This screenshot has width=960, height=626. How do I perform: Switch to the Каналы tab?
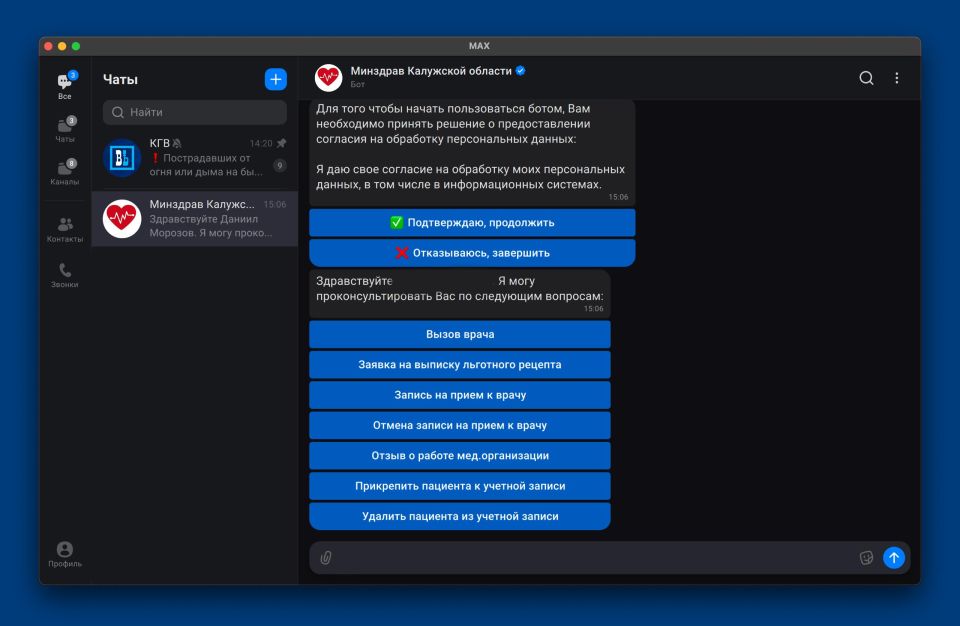click(65, 173)
